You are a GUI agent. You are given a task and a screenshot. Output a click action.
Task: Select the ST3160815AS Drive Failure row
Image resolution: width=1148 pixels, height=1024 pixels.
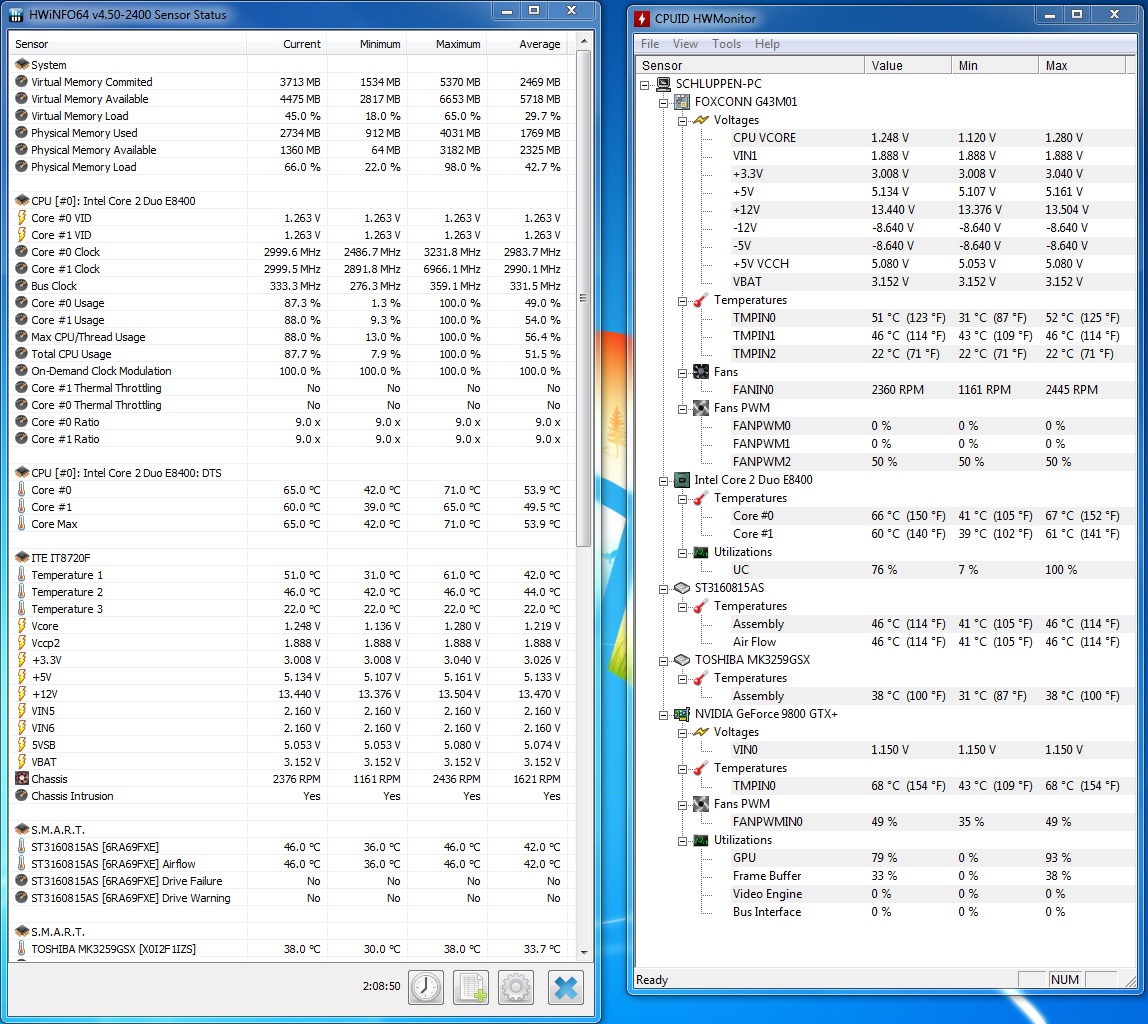tap(291, 881)
